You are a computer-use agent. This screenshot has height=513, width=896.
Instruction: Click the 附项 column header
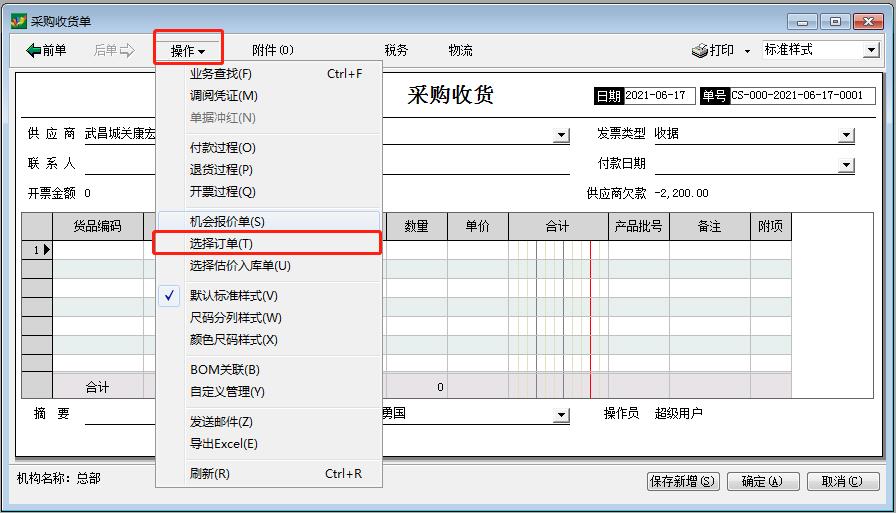[771, 226]
